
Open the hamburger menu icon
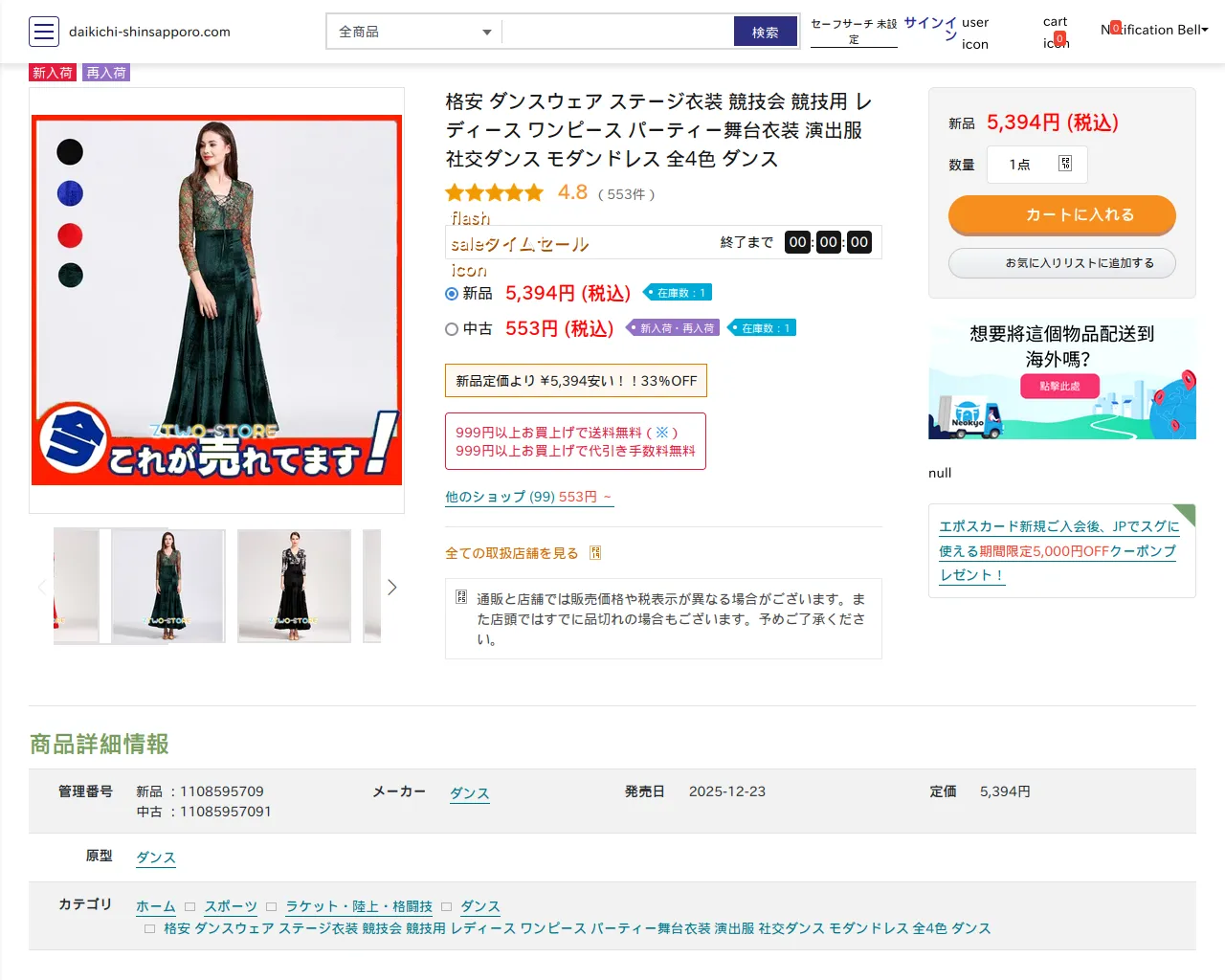tap(44, 32)
